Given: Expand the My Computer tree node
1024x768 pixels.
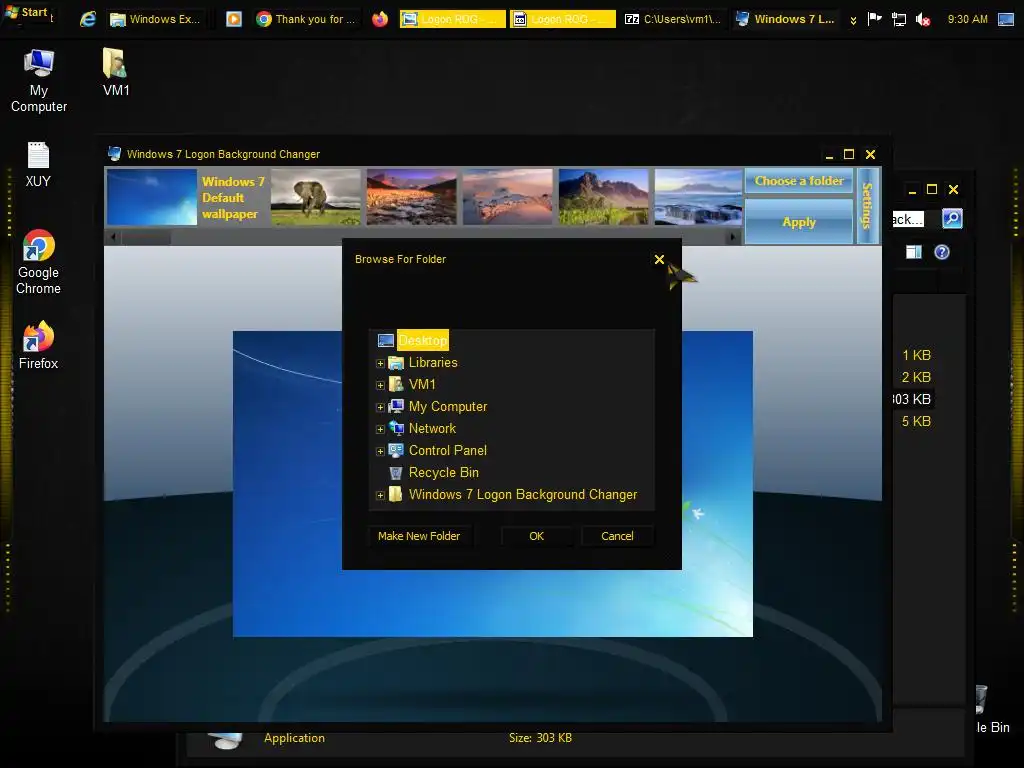Looking at the screenshot, I should 380,408.
